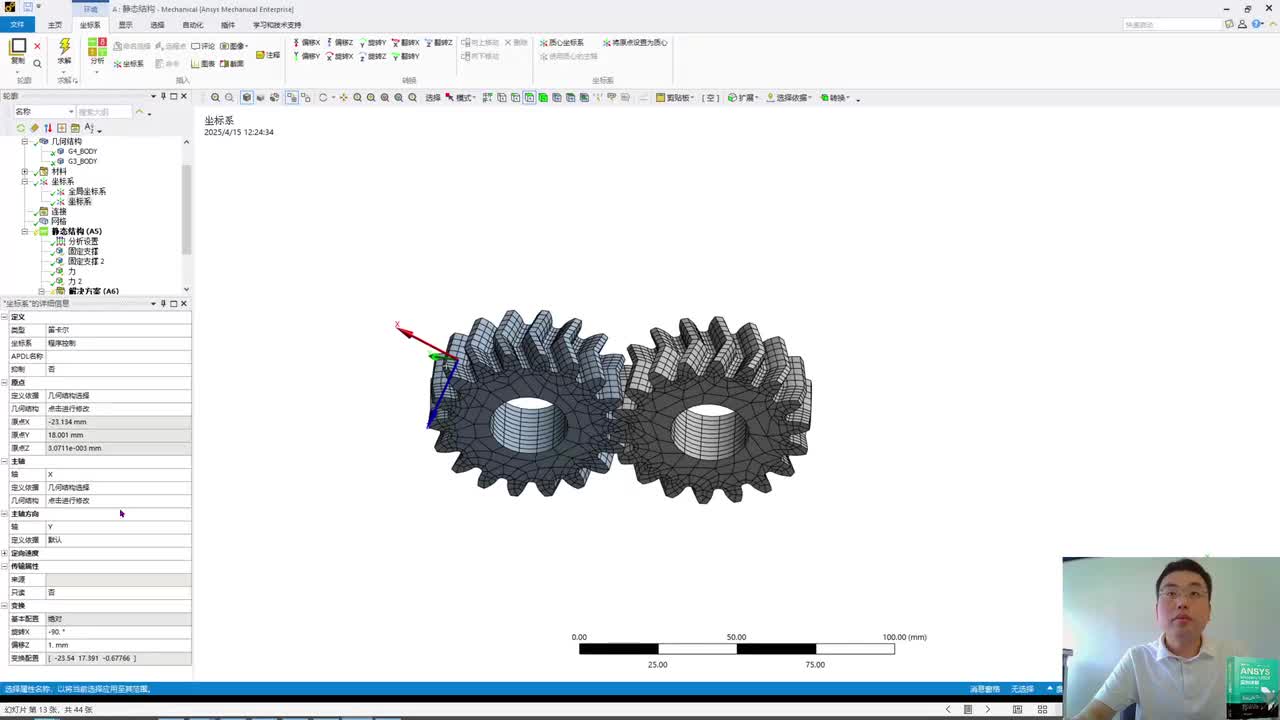The height and width of the screenshot is (720, 1280).
Task: Click the sort arrows icon in outline toolbar
Action: 48,128
